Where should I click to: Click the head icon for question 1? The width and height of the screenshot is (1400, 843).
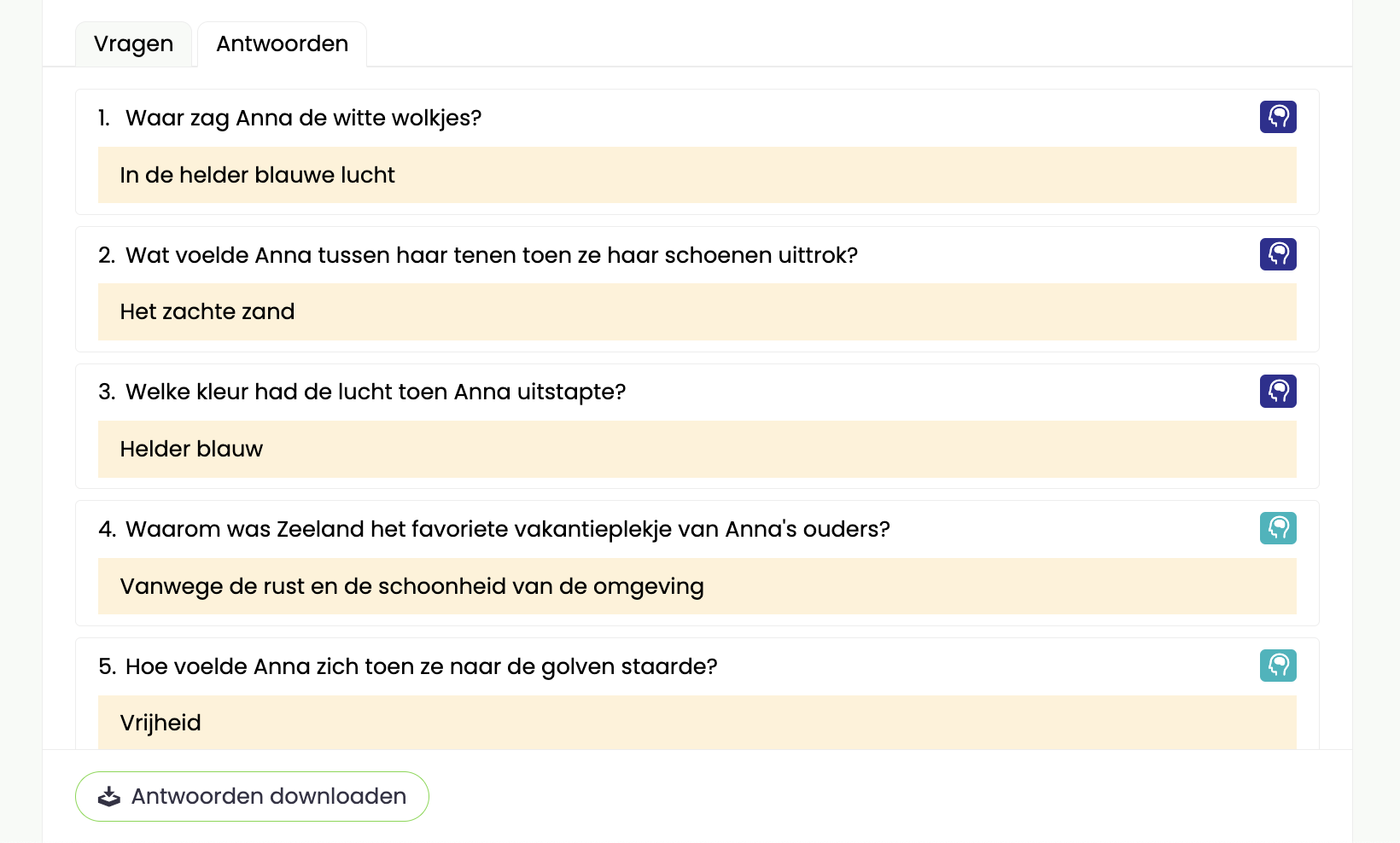point(1278,117)
